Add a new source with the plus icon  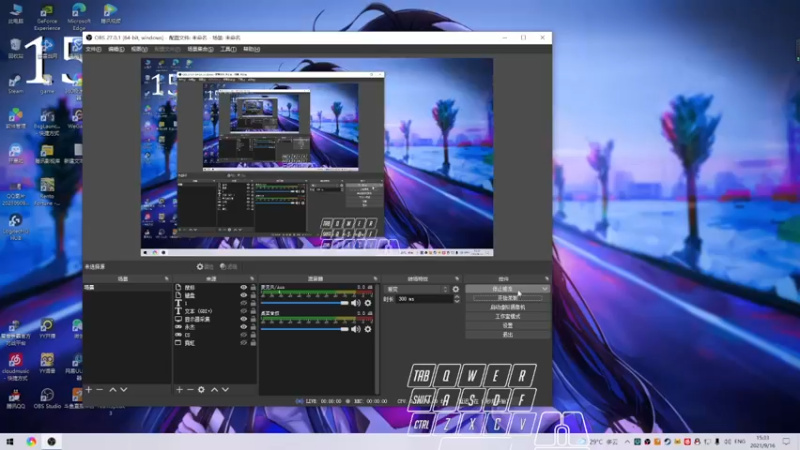click(x=179, y=389)
